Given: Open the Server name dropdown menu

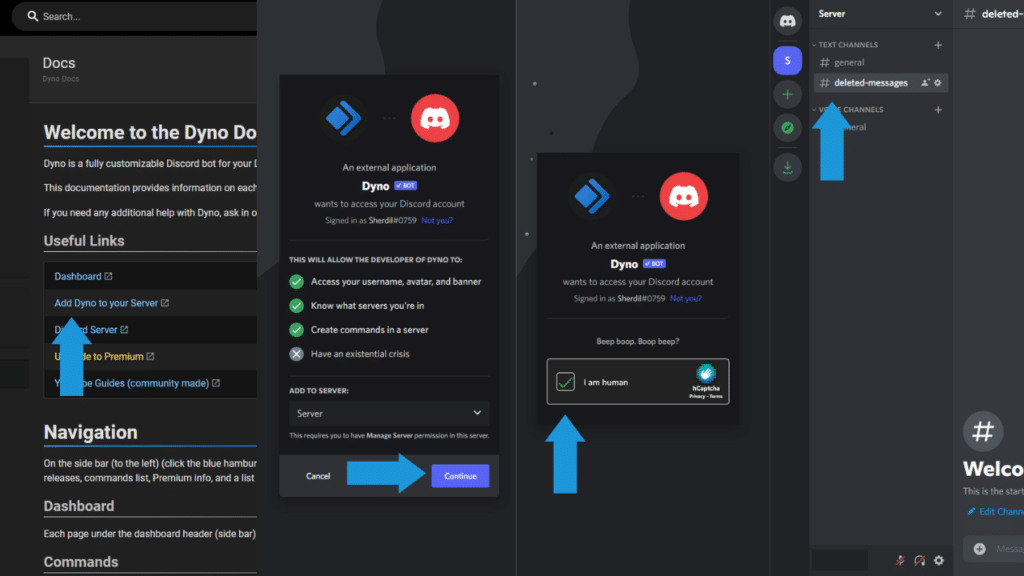Looking at the screenshot, I should click(x=880, y=14).
